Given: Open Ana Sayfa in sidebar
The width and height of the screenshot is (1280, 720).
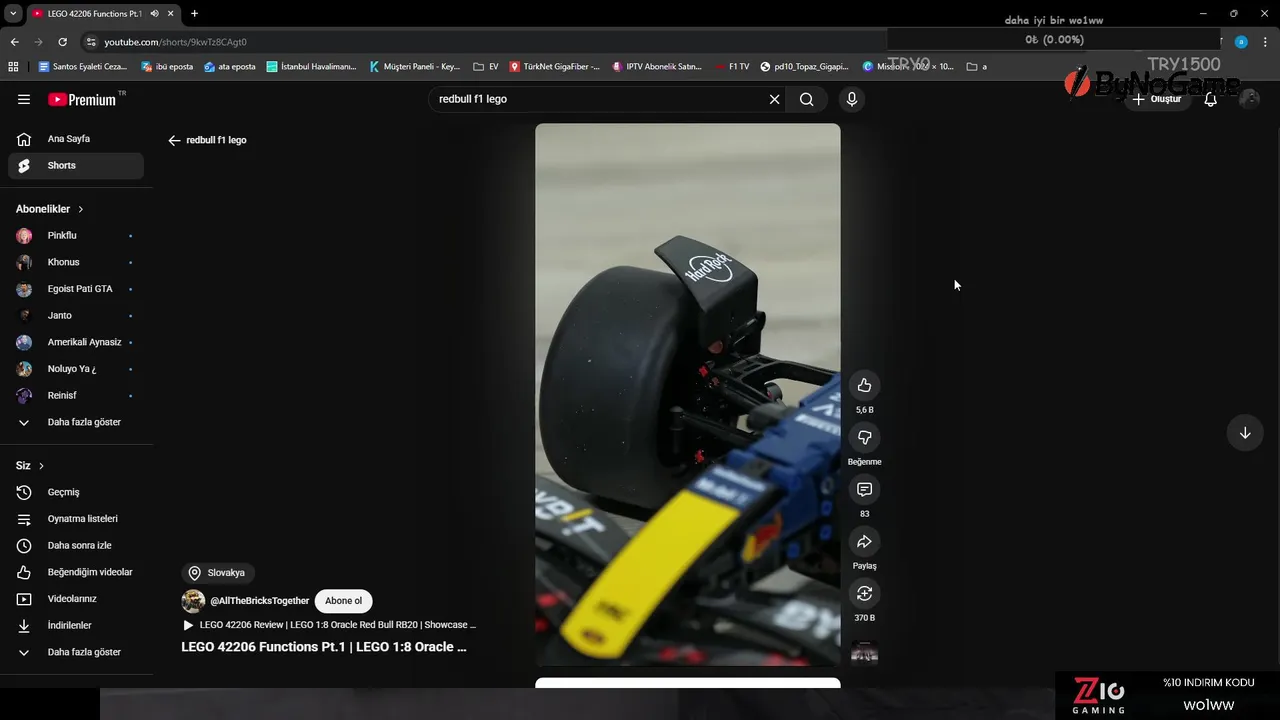Looking at the screenshot, I should [76, 139].
